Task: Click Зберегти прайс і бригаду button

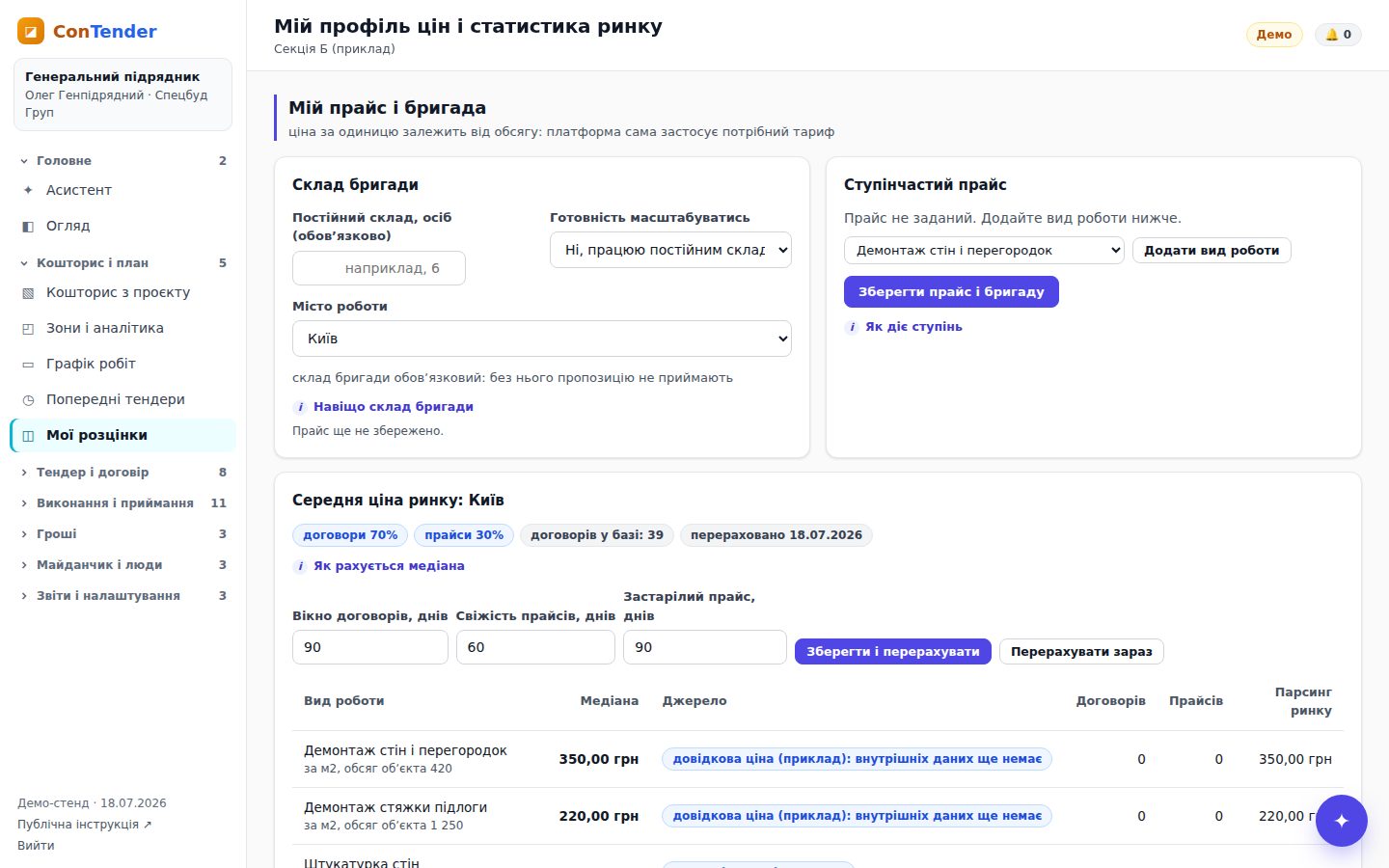Action: [x=951, y=291]
